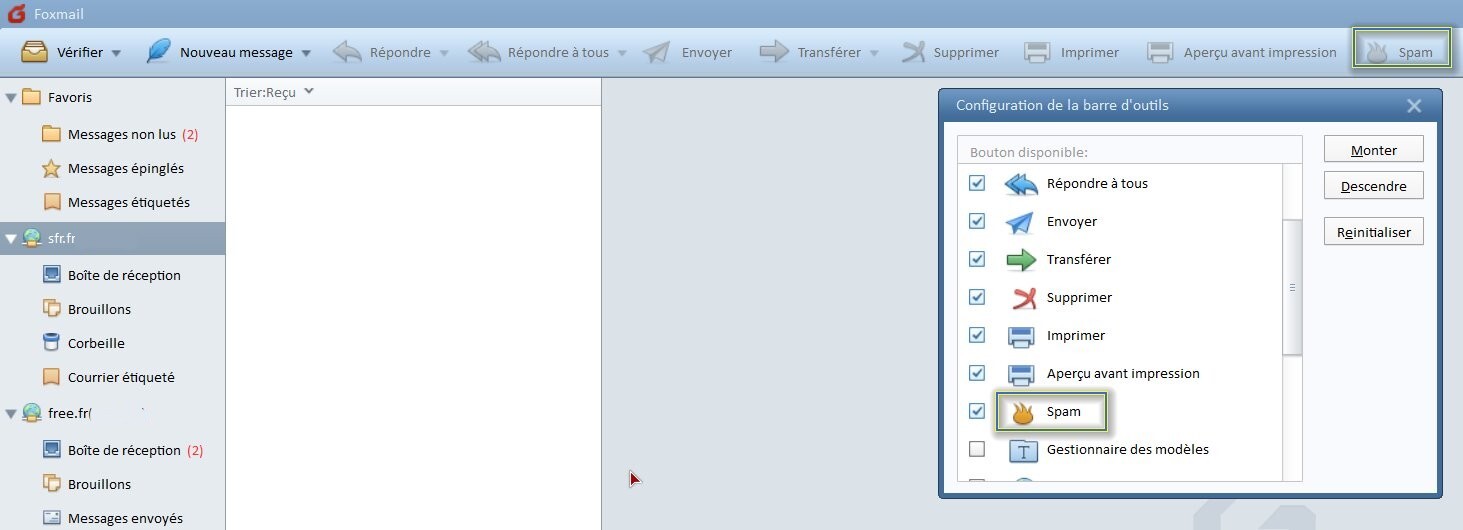This screenshot has width=1463, height=530.
Task: Uncheck the Transférer checkbox
Action: coord(977,259)
